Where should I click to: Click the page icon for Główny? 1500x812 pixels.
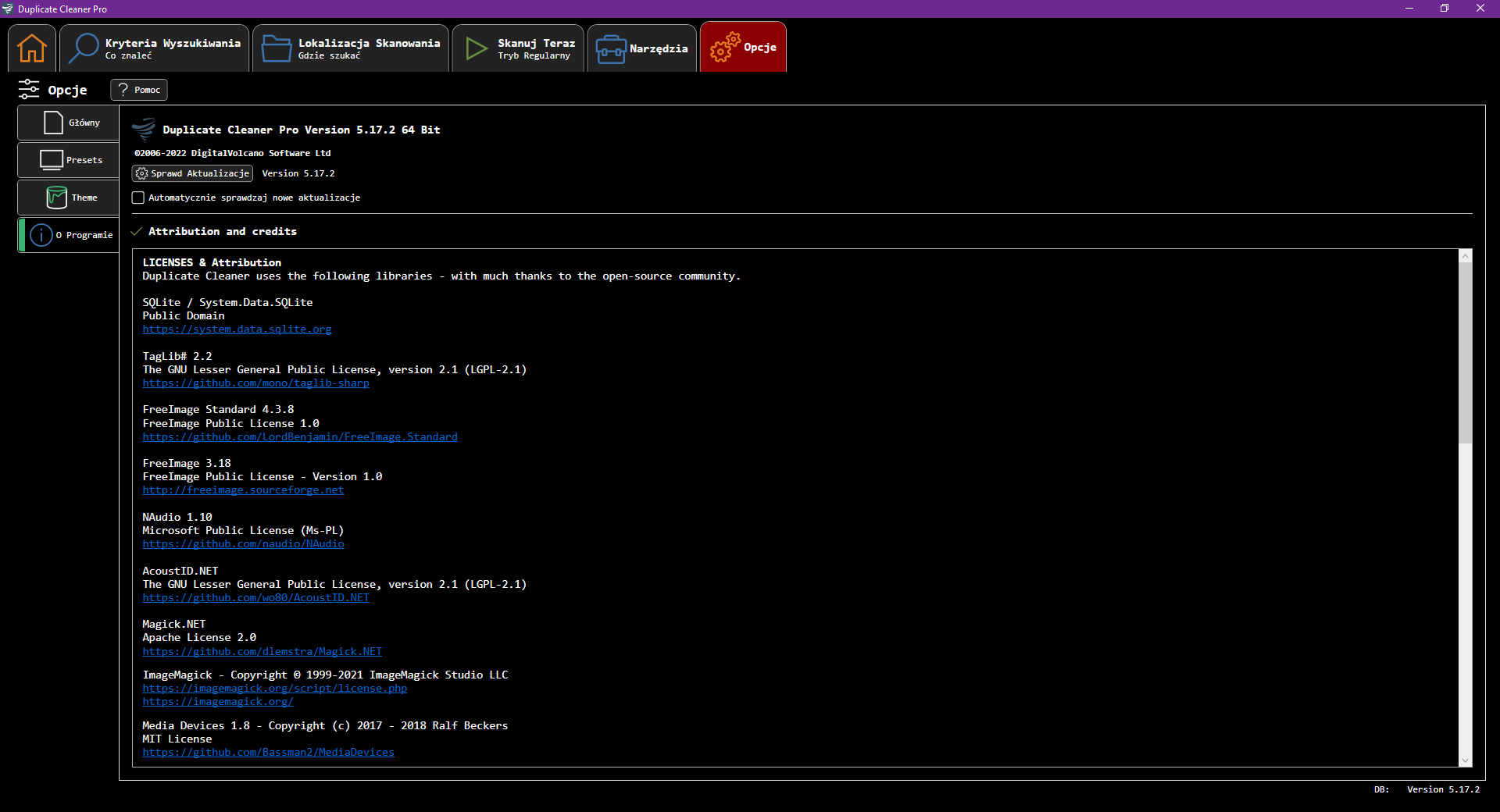(54, 123)
